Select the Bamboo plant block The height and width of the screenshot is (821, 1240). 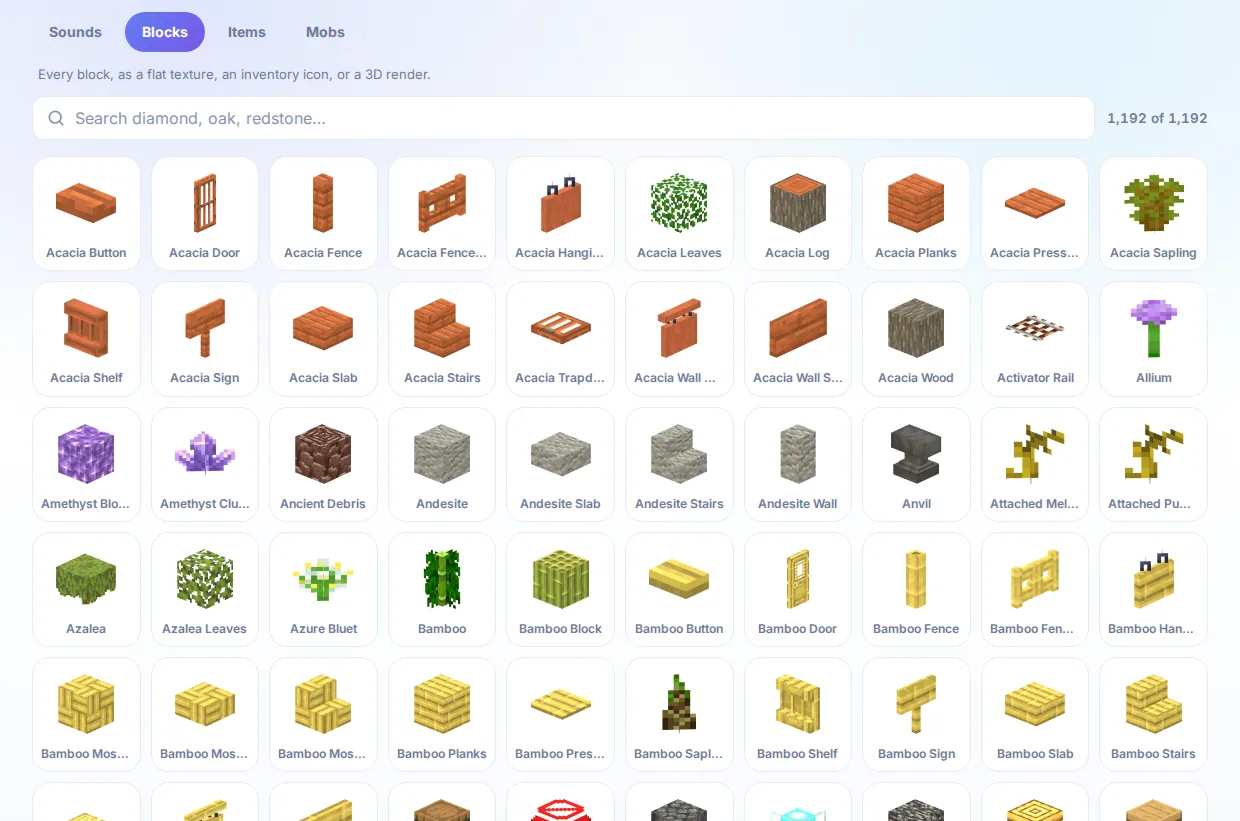pos(442,589)
